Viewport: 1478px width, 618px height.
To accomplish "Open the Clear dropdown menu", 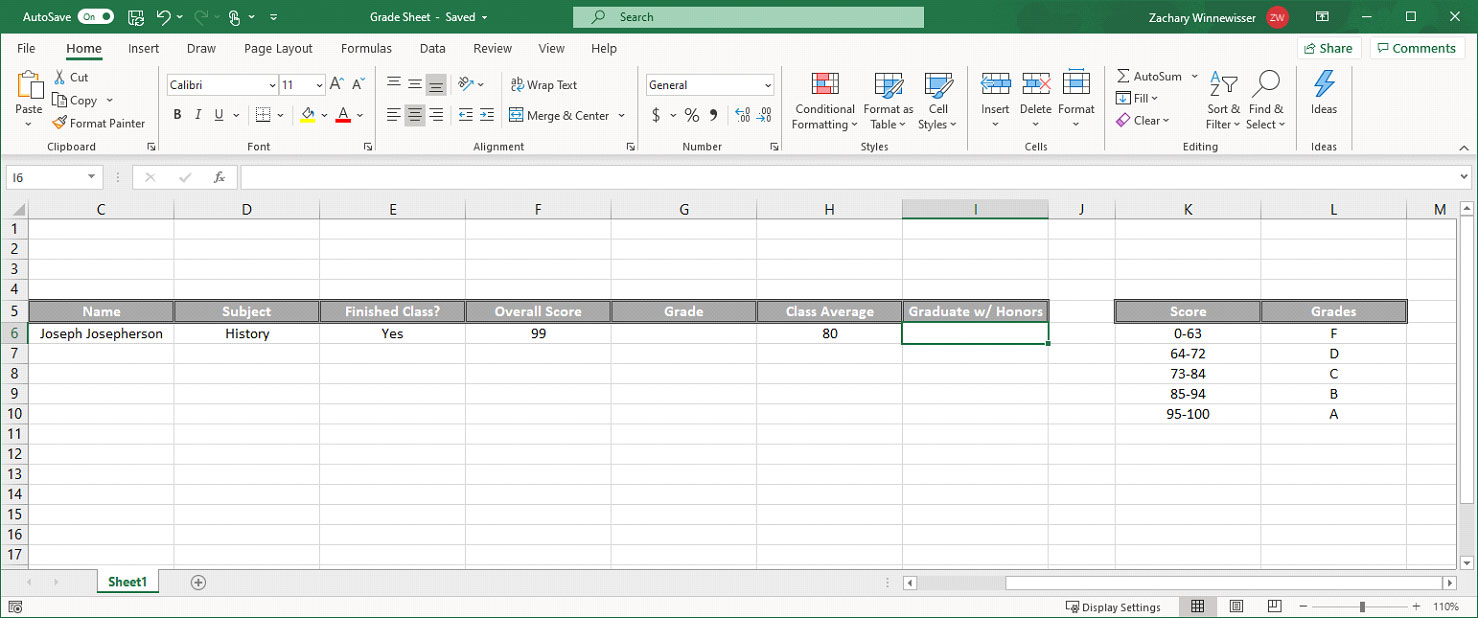I will (x=1143, y=120).
